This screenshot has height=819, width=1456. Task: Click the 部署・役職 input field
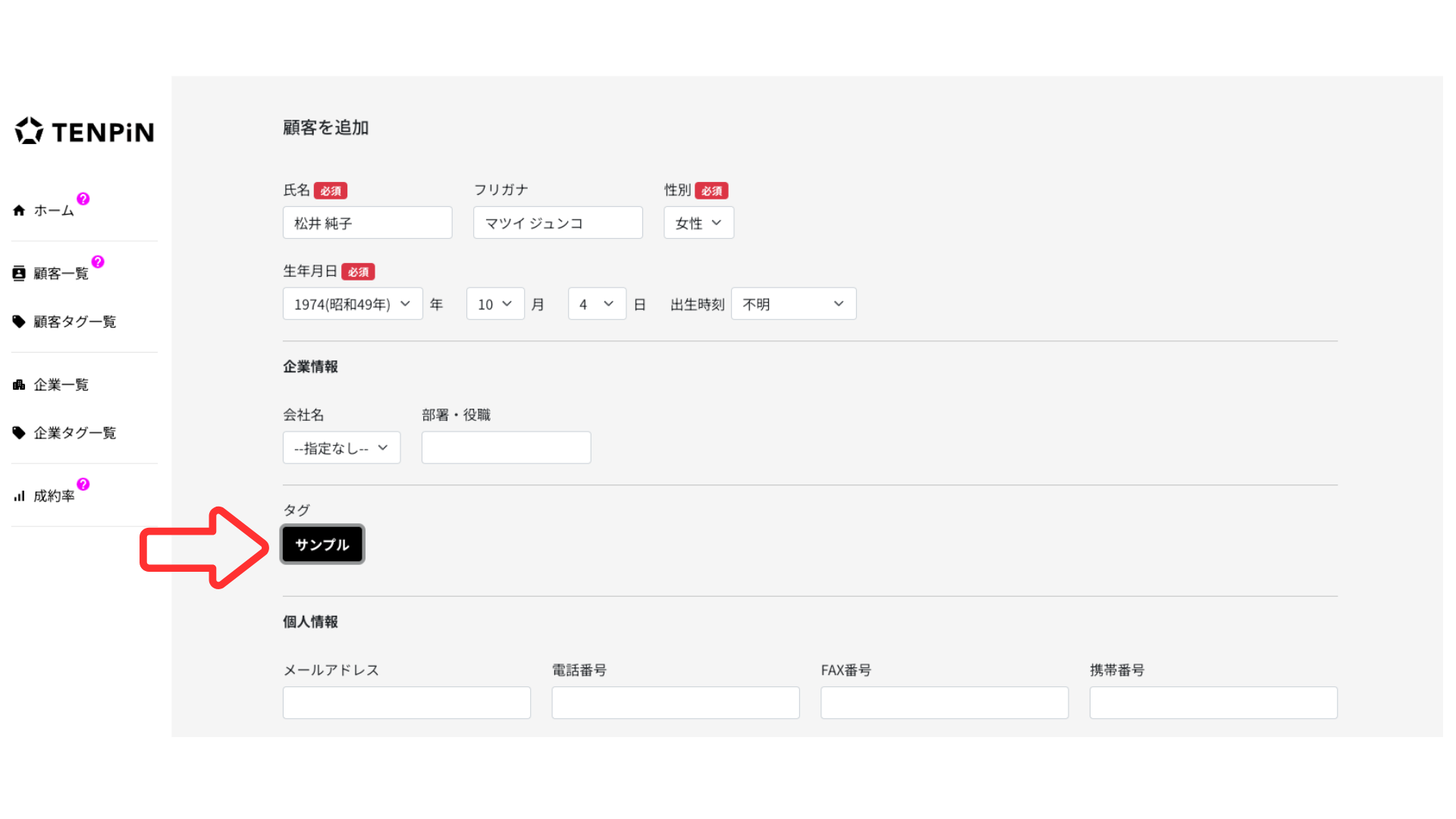[506, 448]
